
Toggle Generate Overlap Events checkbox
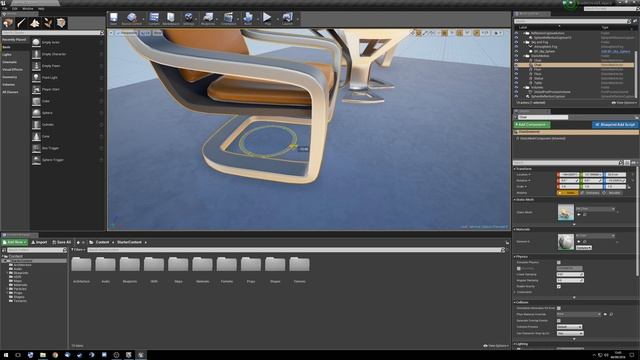559,320
